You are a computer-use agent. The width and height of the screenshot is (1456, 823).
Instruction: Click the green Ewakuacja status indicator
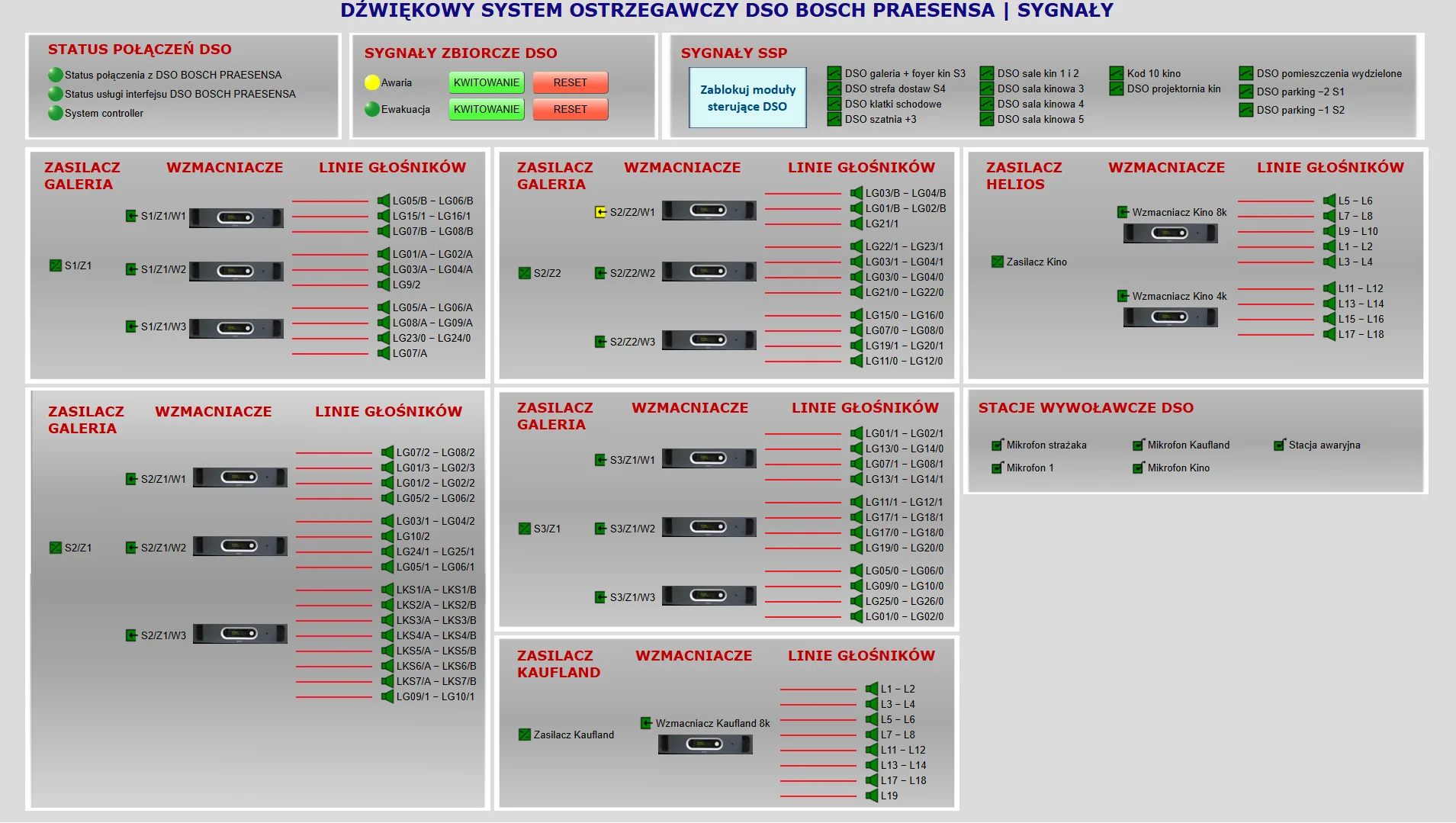click(372, 109)
